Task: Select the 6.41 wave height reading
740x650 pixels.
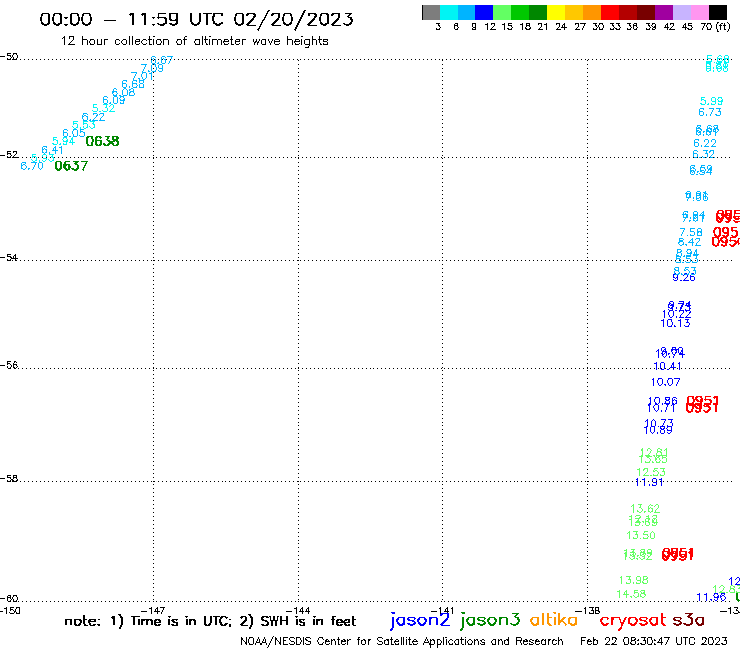Action: pyautogui.click(x=52, y=150)
